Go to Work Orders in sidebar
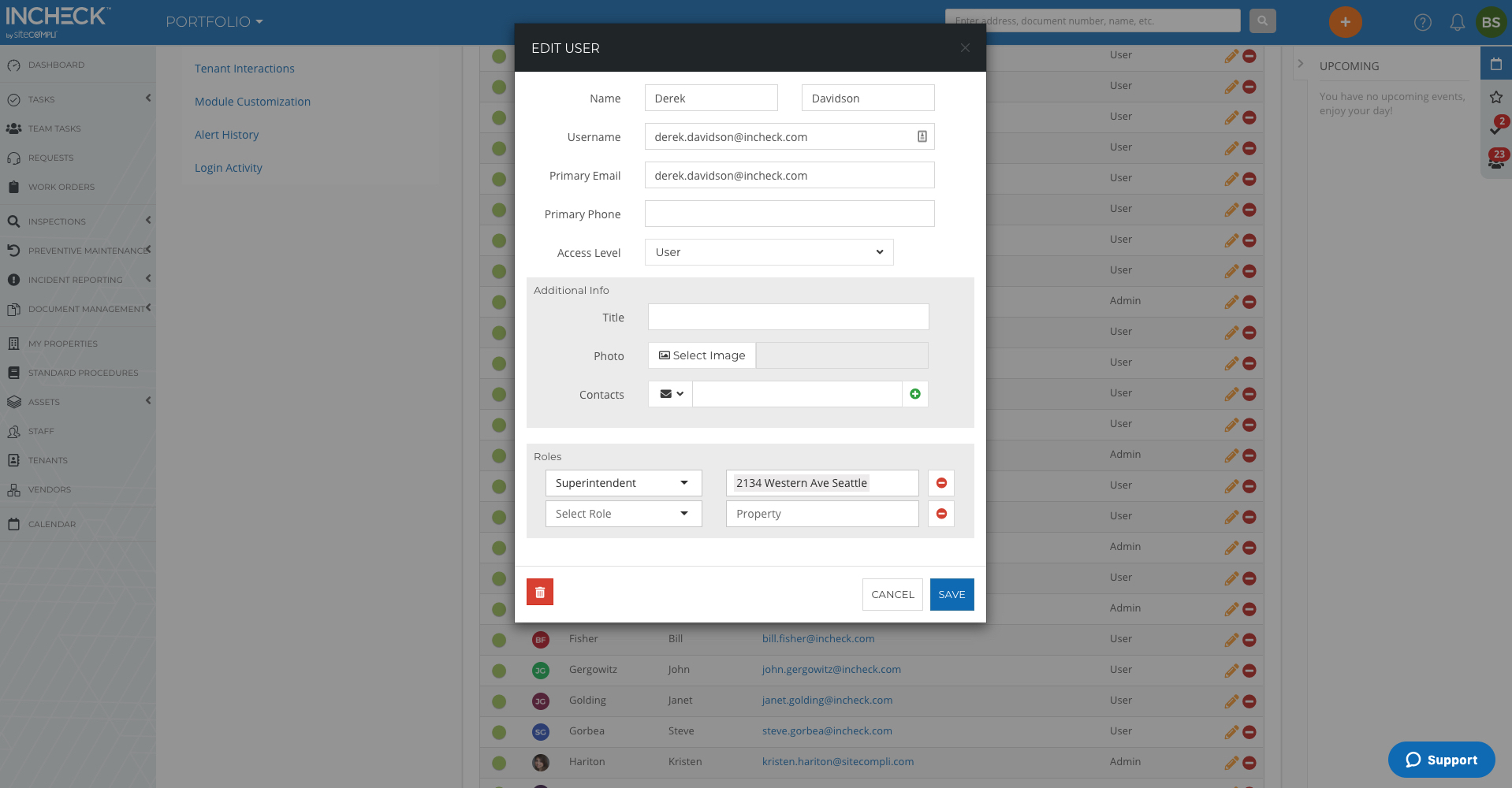This screenshot has width=1512, height=788. [61, 188]
